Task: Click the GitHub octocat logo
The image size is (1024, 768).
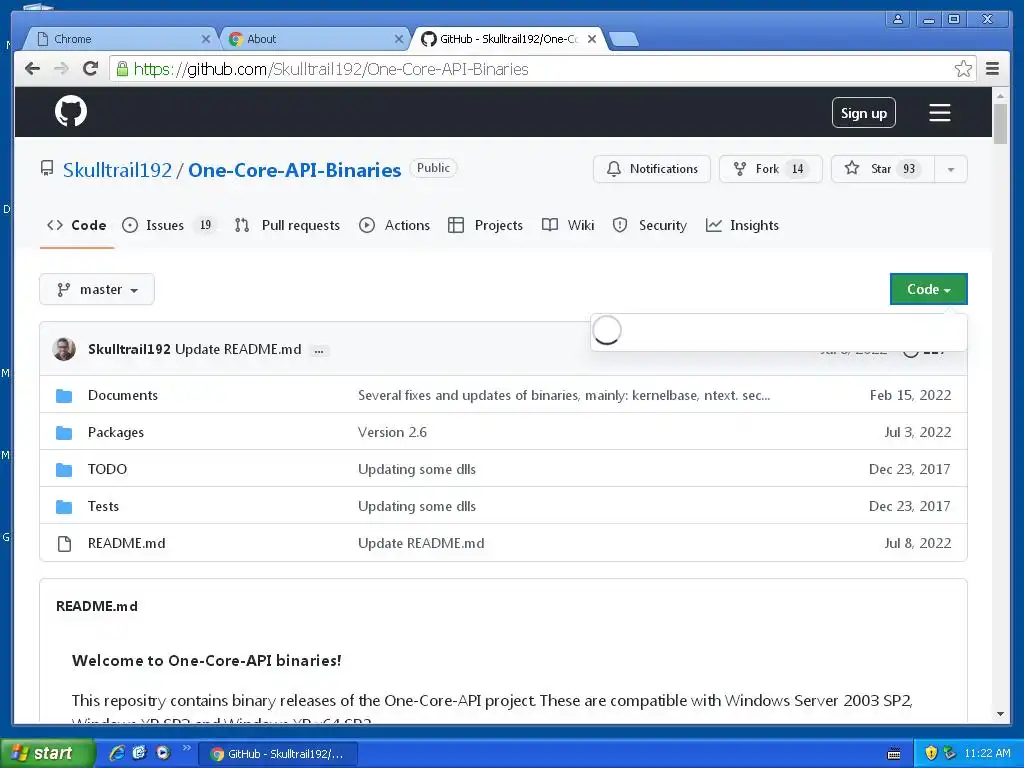Action: pyautogui.click(x=71, y=112)
